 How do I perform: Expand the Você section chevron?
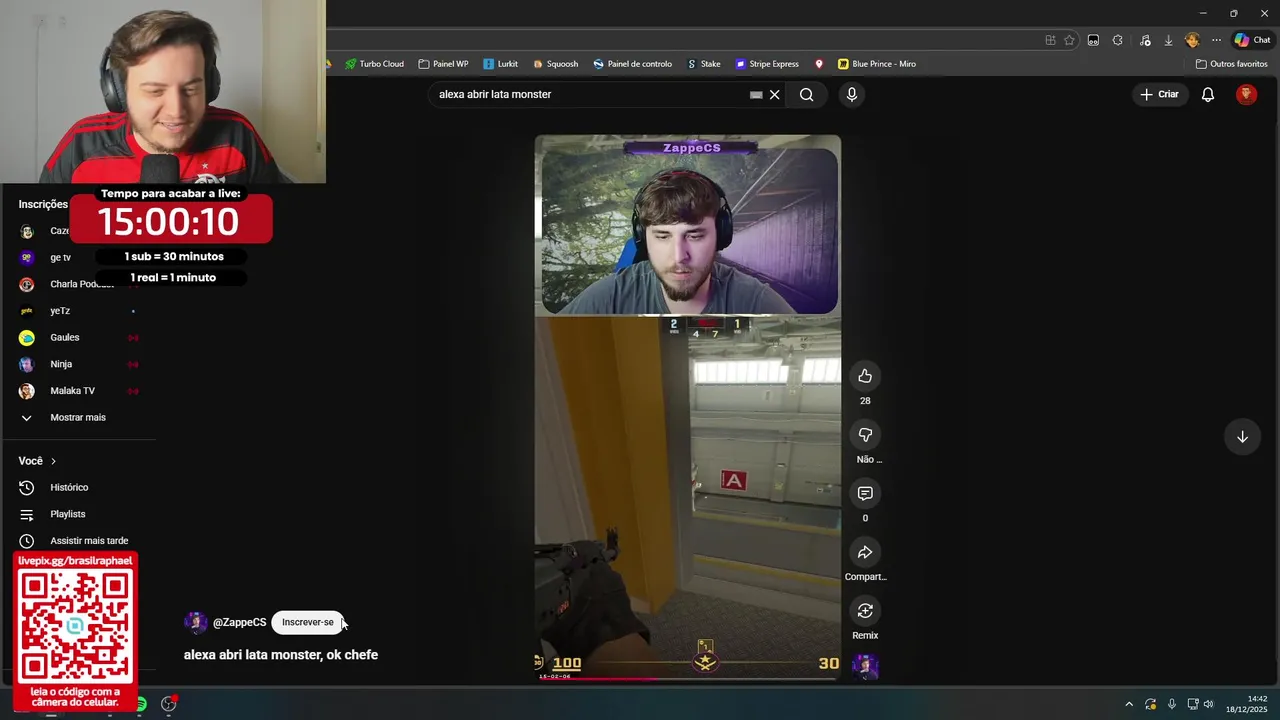coord(53,461)
